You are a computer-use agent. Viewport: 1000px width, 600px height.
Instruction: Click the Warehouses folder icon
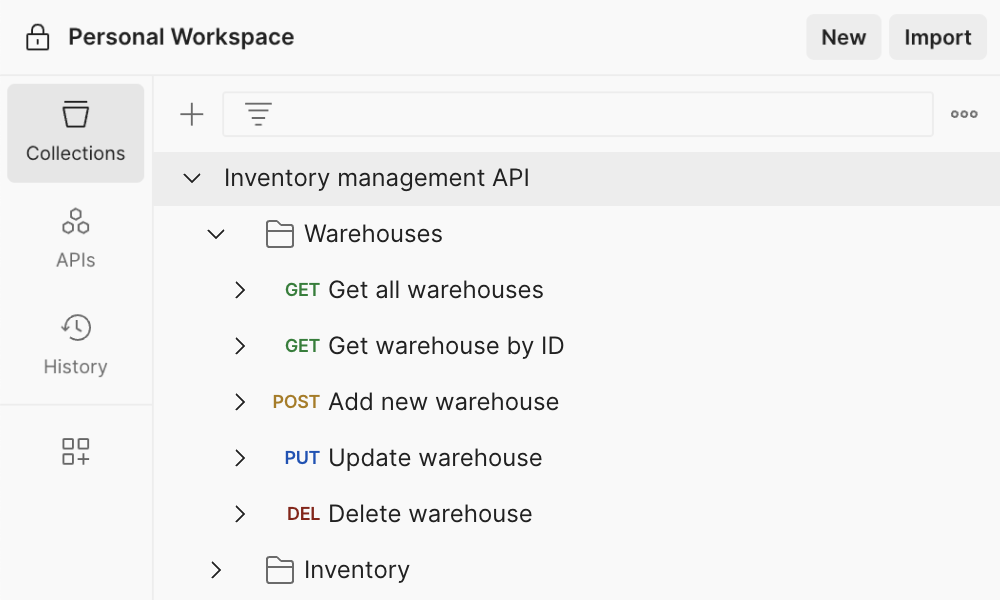280,234
